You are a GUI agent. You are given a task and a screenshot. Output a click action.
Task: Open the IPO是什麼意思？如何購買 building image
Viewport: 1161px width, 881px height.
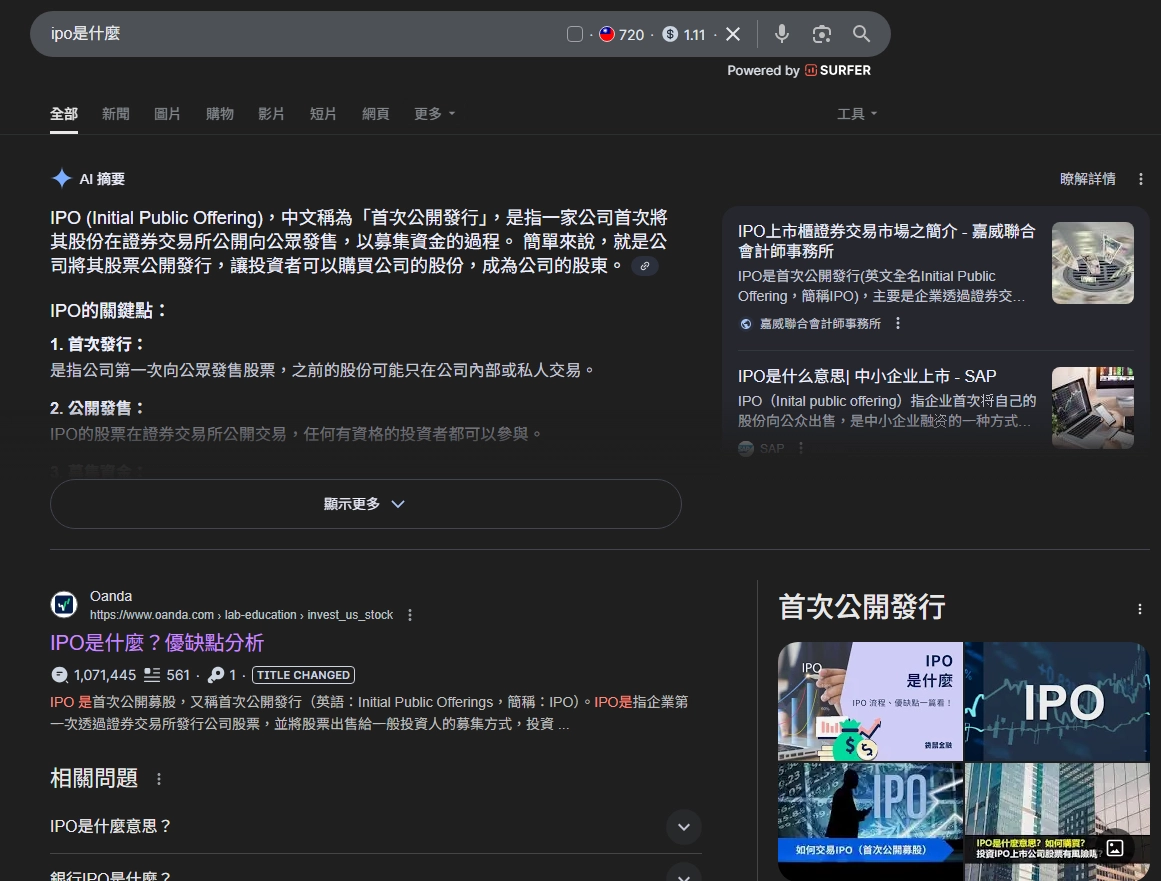pyautogui.click(x=1057, y=822)
